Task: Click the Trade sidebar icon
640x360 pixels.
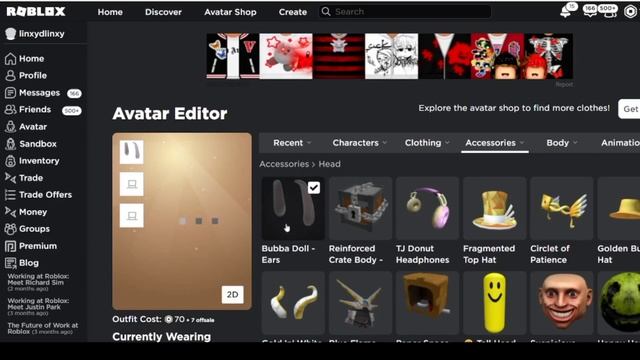Action: click(x=10, y=178)
